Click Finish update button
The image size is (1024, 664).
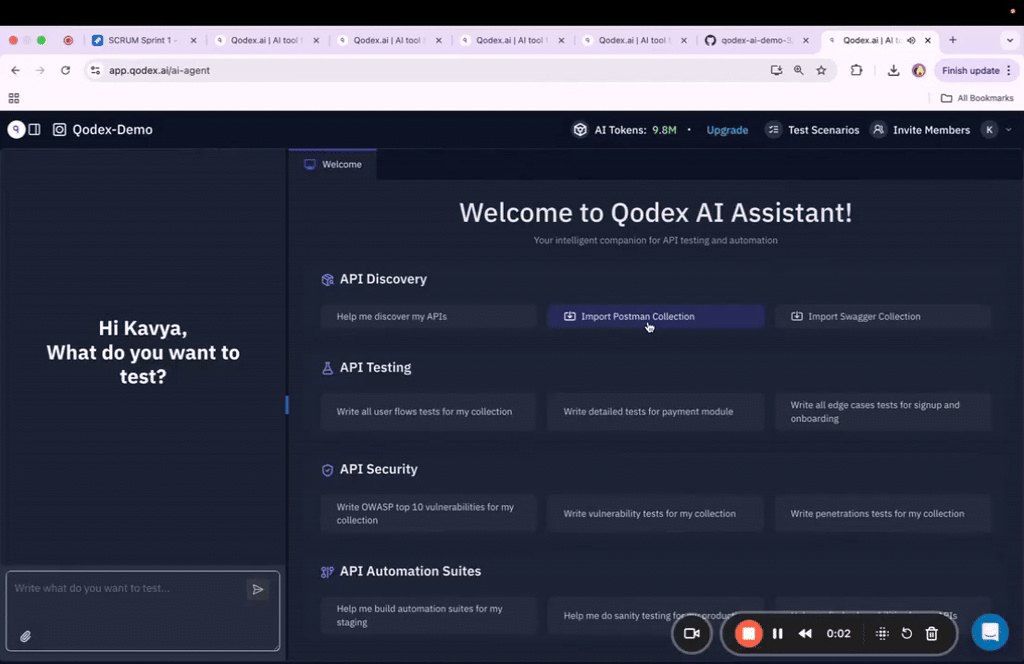pyautogui.click(x=970, y=70)
